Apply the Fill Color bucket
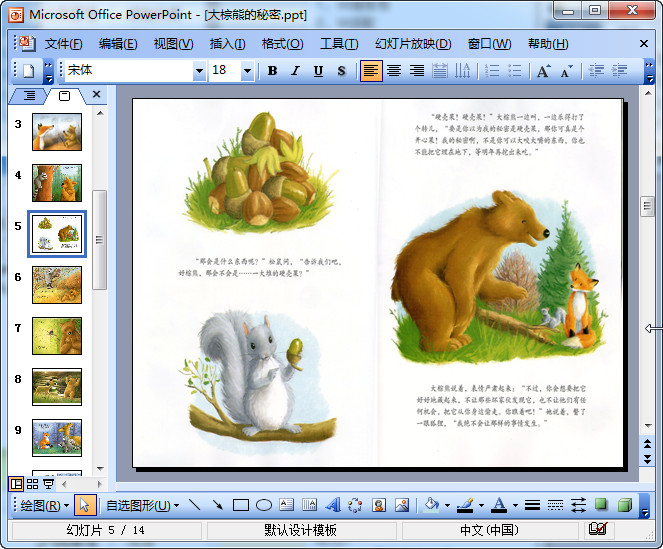 pos(431,505)
